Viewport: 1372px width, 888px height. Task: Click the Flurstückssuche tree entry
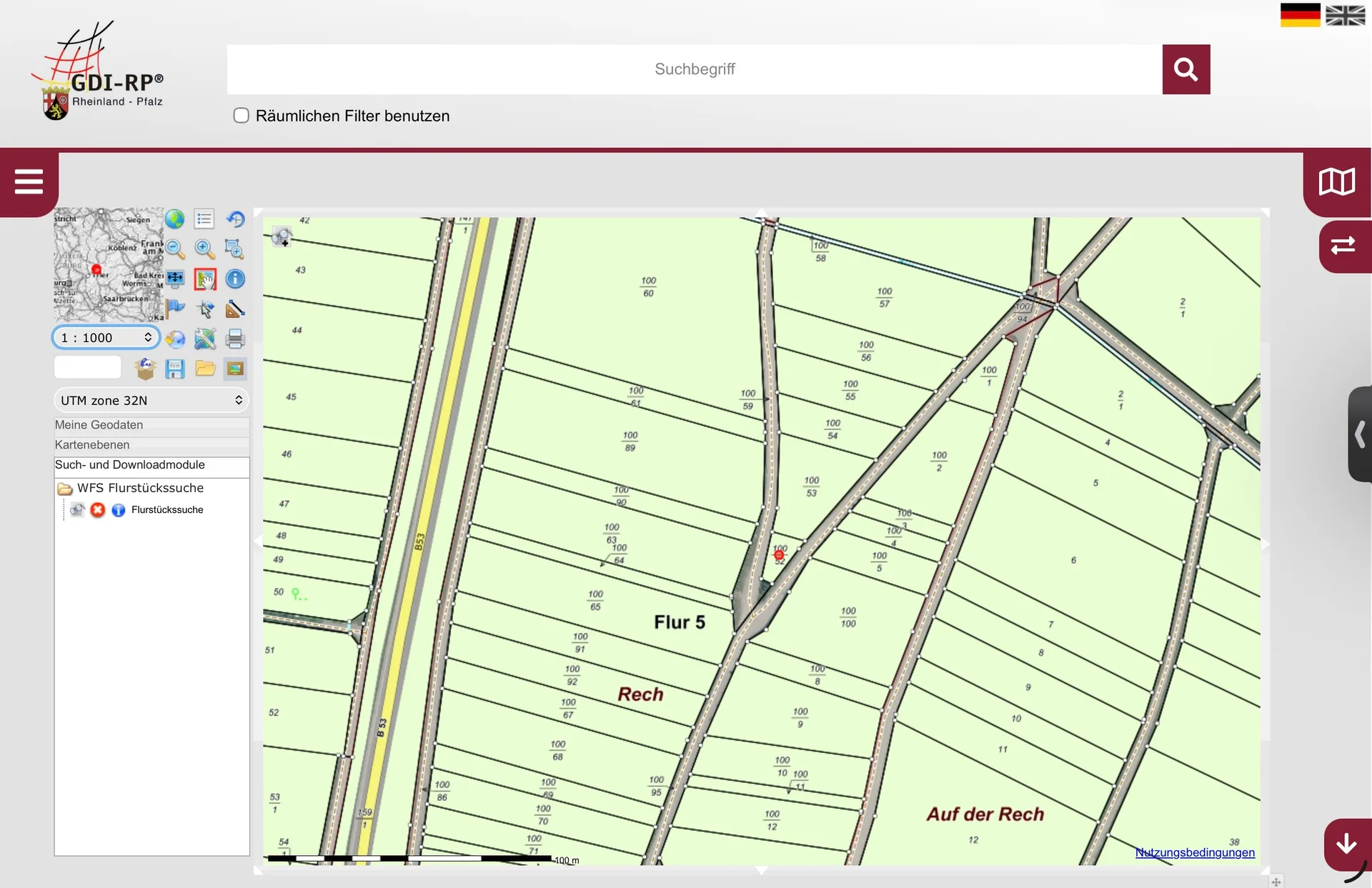point(167,509)
